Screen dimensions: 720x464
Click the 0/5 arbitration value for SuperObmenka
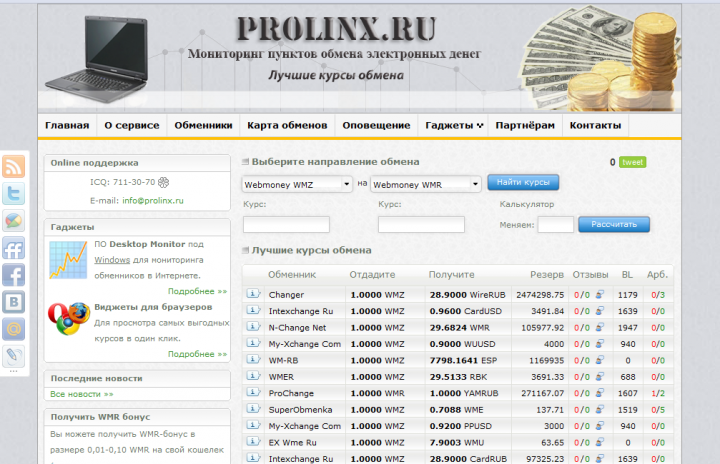[x=658, y=410]
